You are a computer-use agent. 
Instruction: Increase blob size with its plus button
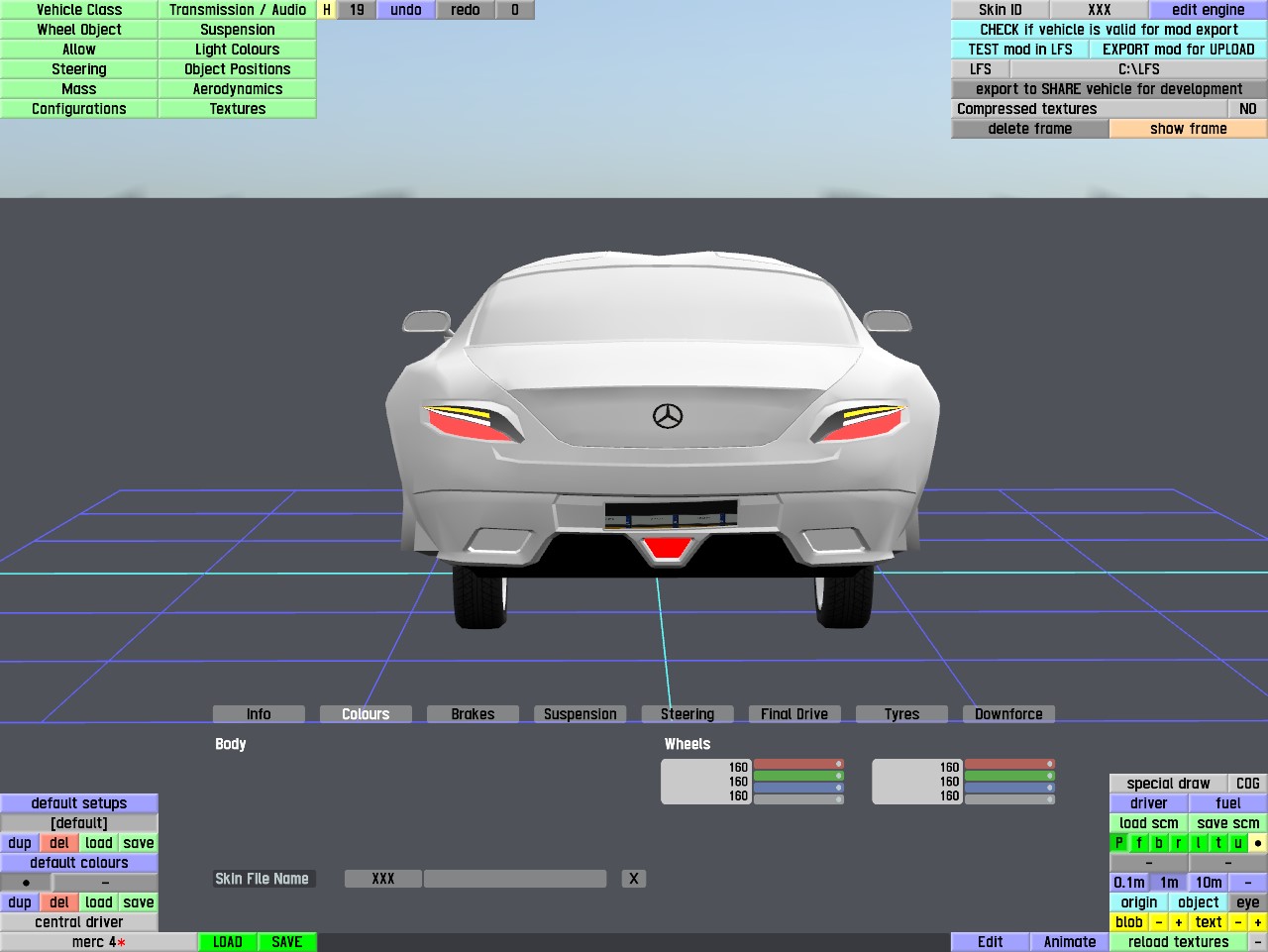pyautogui.click(x=1179, y=922)
